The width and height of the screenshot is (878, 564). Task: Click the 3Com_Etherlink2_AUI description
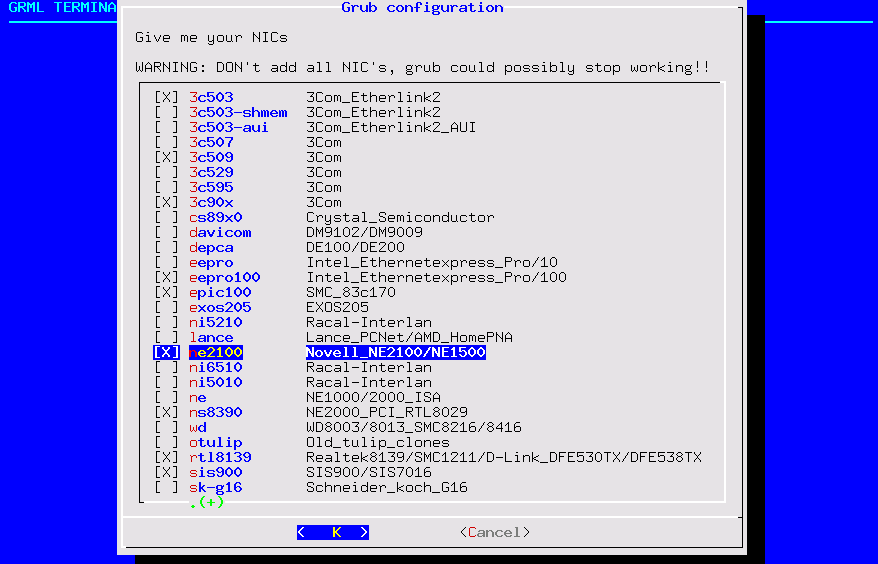(x=391, y=128)
